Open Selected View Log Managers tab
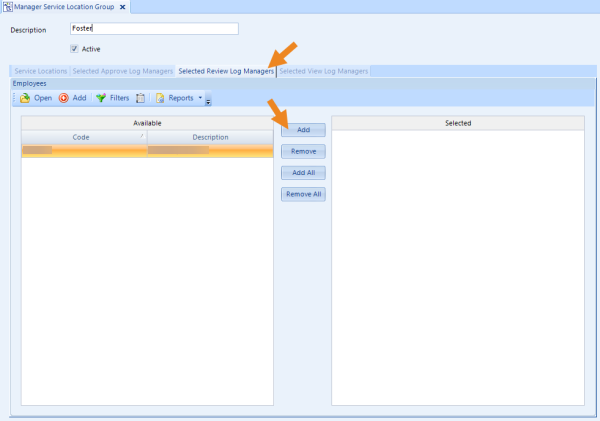 coord(324,71)
